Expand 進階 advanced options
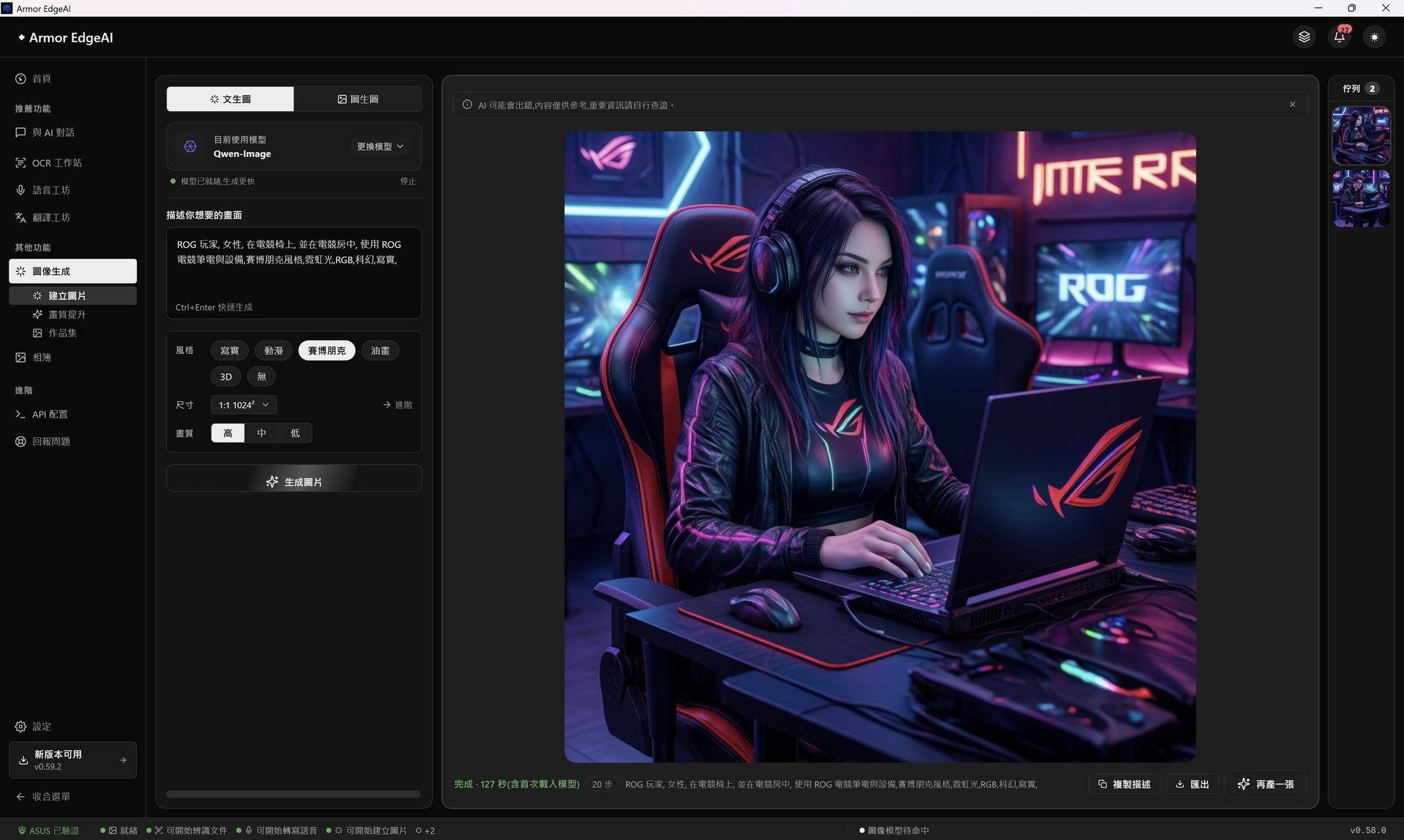The height and width of the screenshot is (840, 1404). (x=398, y=405)
